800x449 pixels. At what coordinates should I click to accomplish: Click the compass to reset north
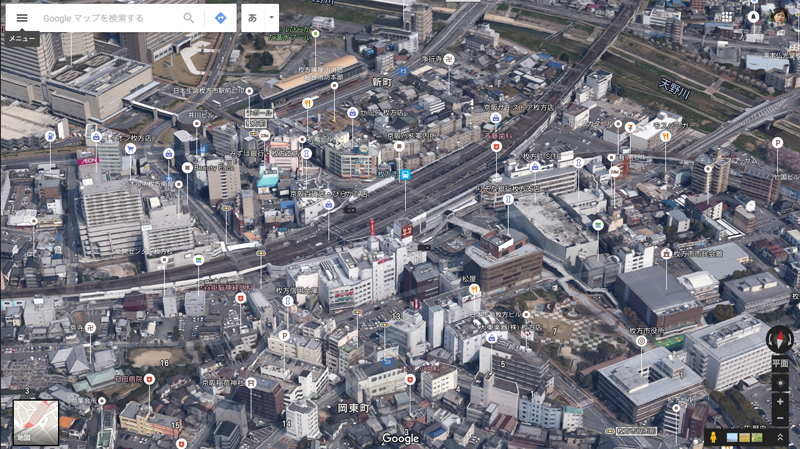(x=779, y=340)
